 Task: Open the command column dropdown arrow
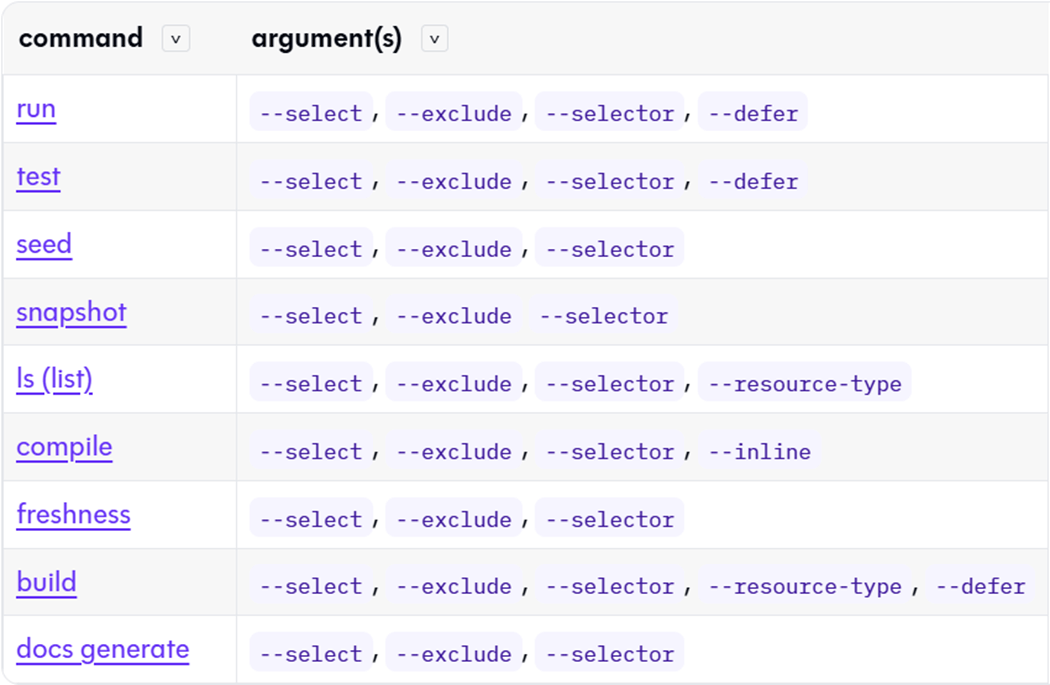coord(176,39)
